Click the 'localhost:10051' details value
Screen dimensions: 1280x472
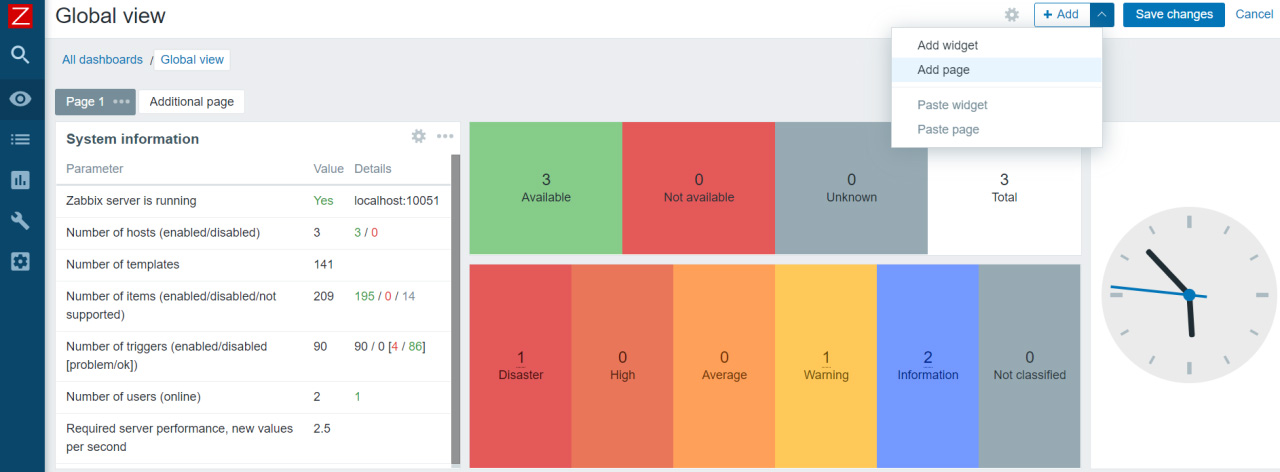[x=397, y=201]
